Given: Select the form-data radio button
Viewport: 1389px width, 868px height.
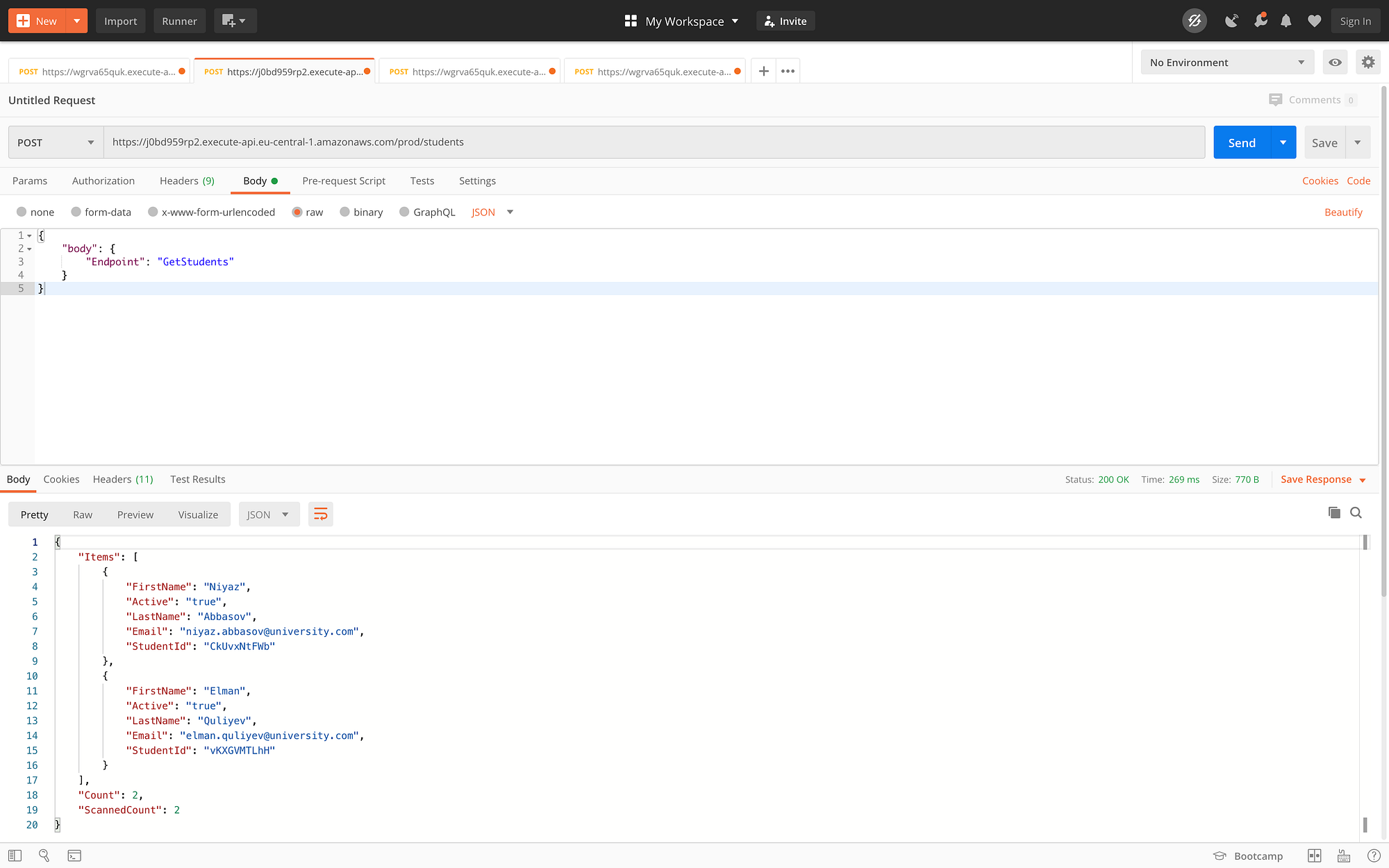Looking at the screenshot, I should [76, 212].
